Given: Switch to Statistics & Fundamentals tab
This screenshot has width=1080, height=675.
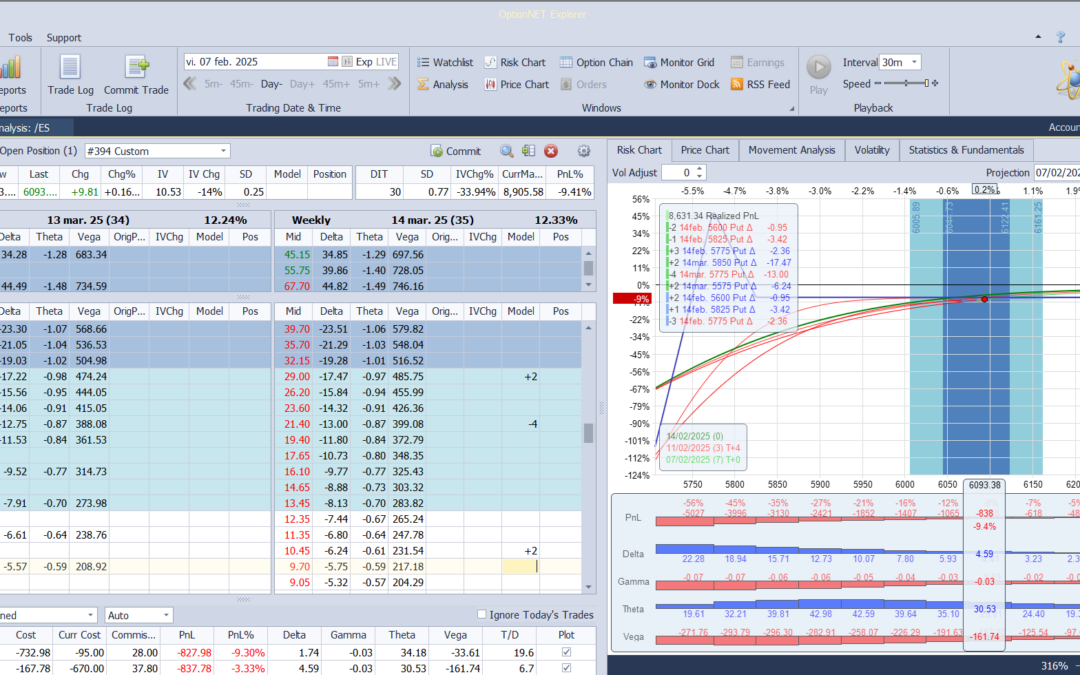Looking at the screenshot, I should click(966, 150).
